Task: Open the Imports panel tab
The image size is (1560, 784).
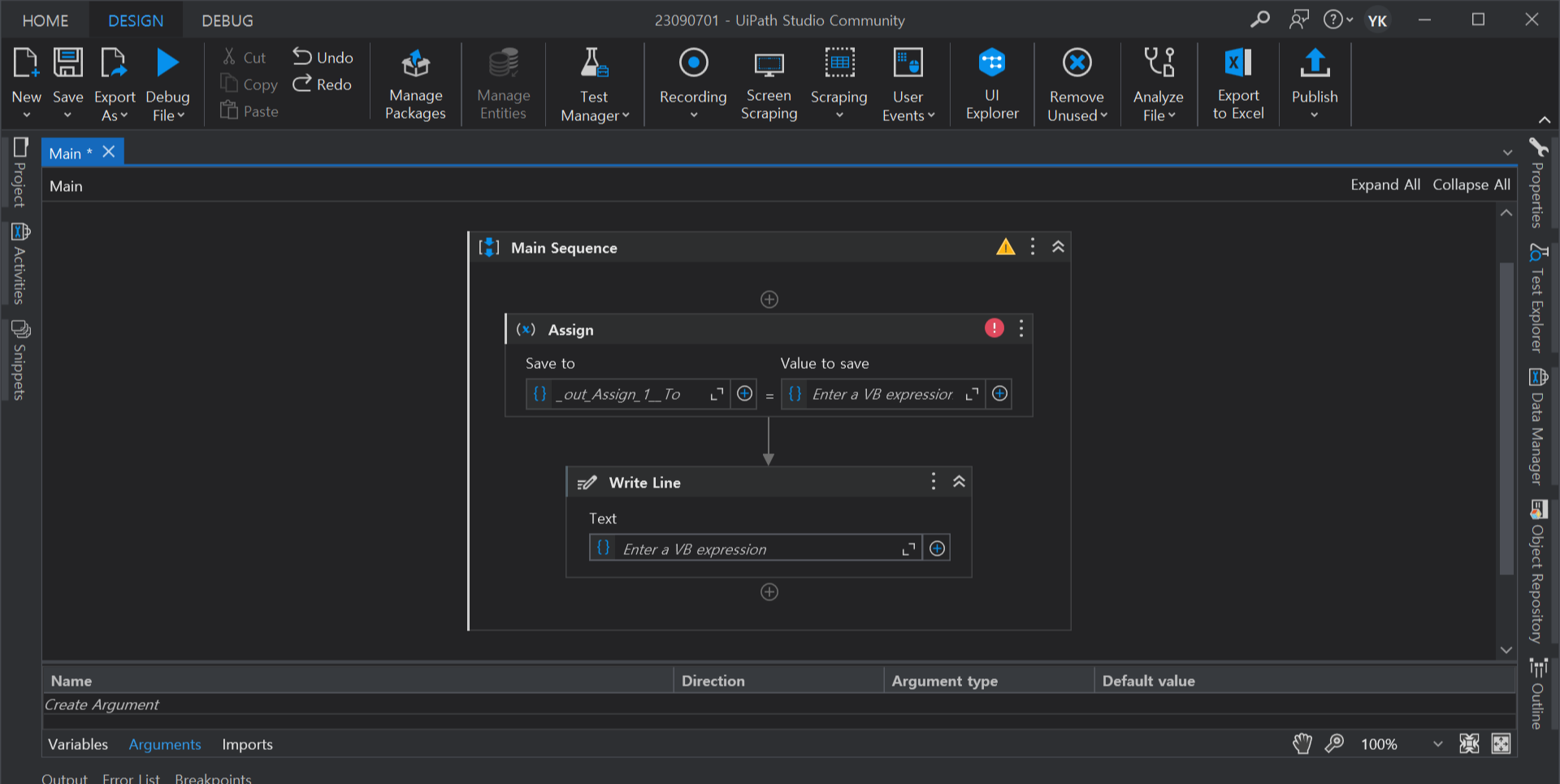Action: pyautogui.click(x=247, y=744)
